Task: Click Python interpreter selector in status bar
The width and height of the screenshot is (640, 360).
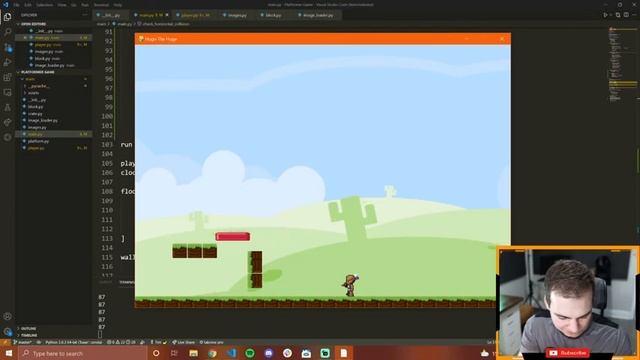Action: tap(73, 342)
